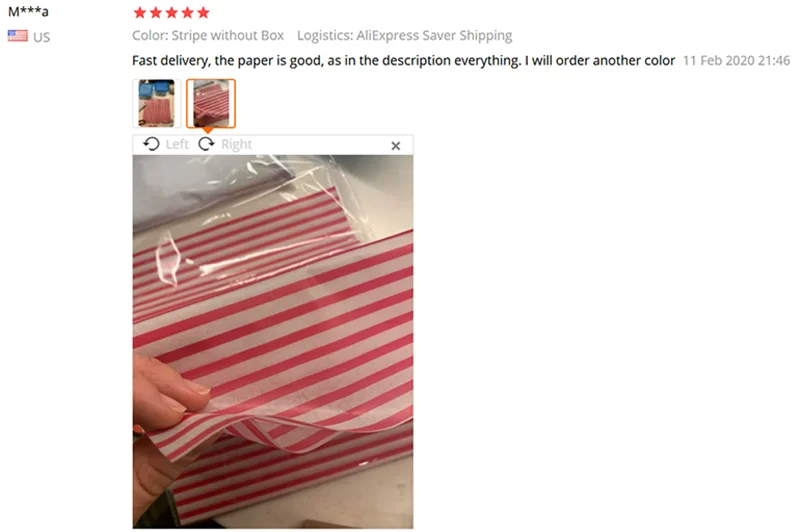Click the "US" country label
800x532 pixels.
tap(42, 37)
